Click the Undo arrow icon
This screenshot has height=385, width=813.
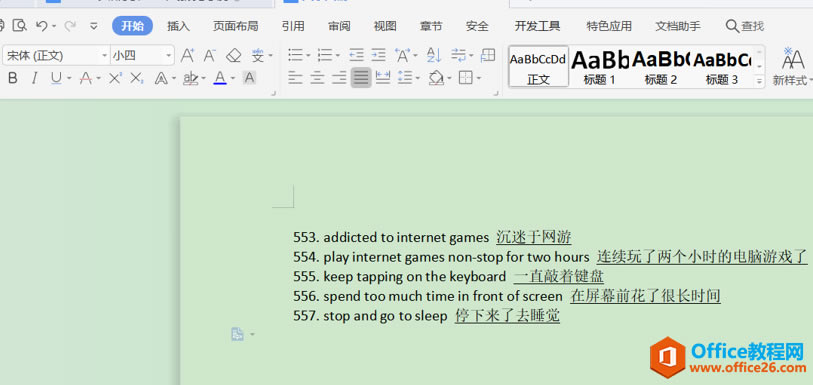tap(42, 25)
